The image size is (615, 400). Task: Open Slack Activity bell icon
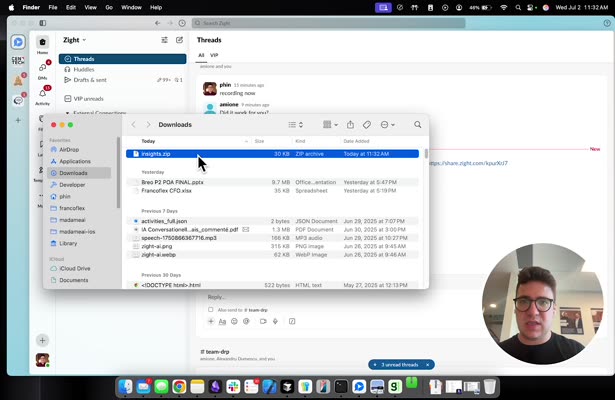42,93
